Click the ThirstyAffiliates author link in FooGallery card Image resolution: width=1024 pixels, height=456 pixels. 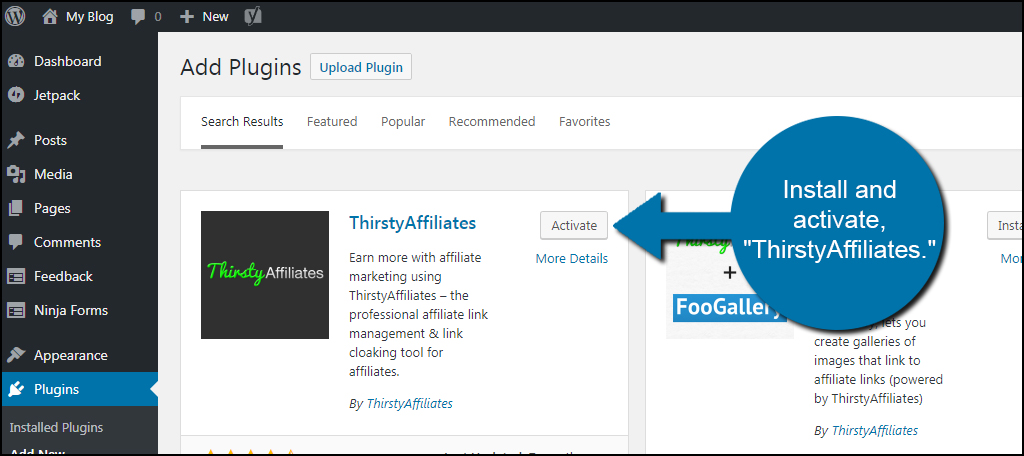click(x=874, y=431)
